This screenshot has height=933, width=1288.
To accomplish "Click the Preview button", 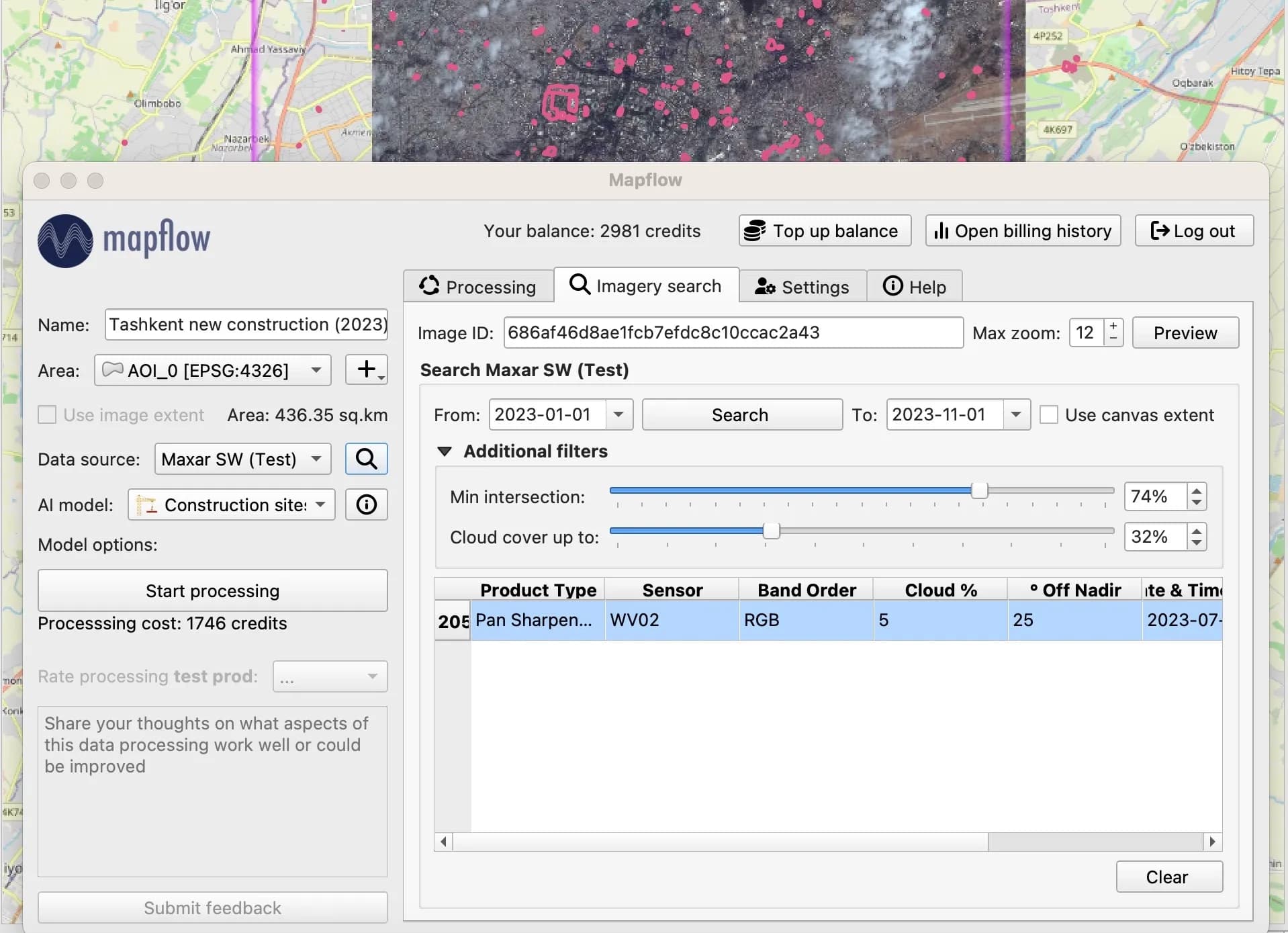I will [x=1184, y=332].
